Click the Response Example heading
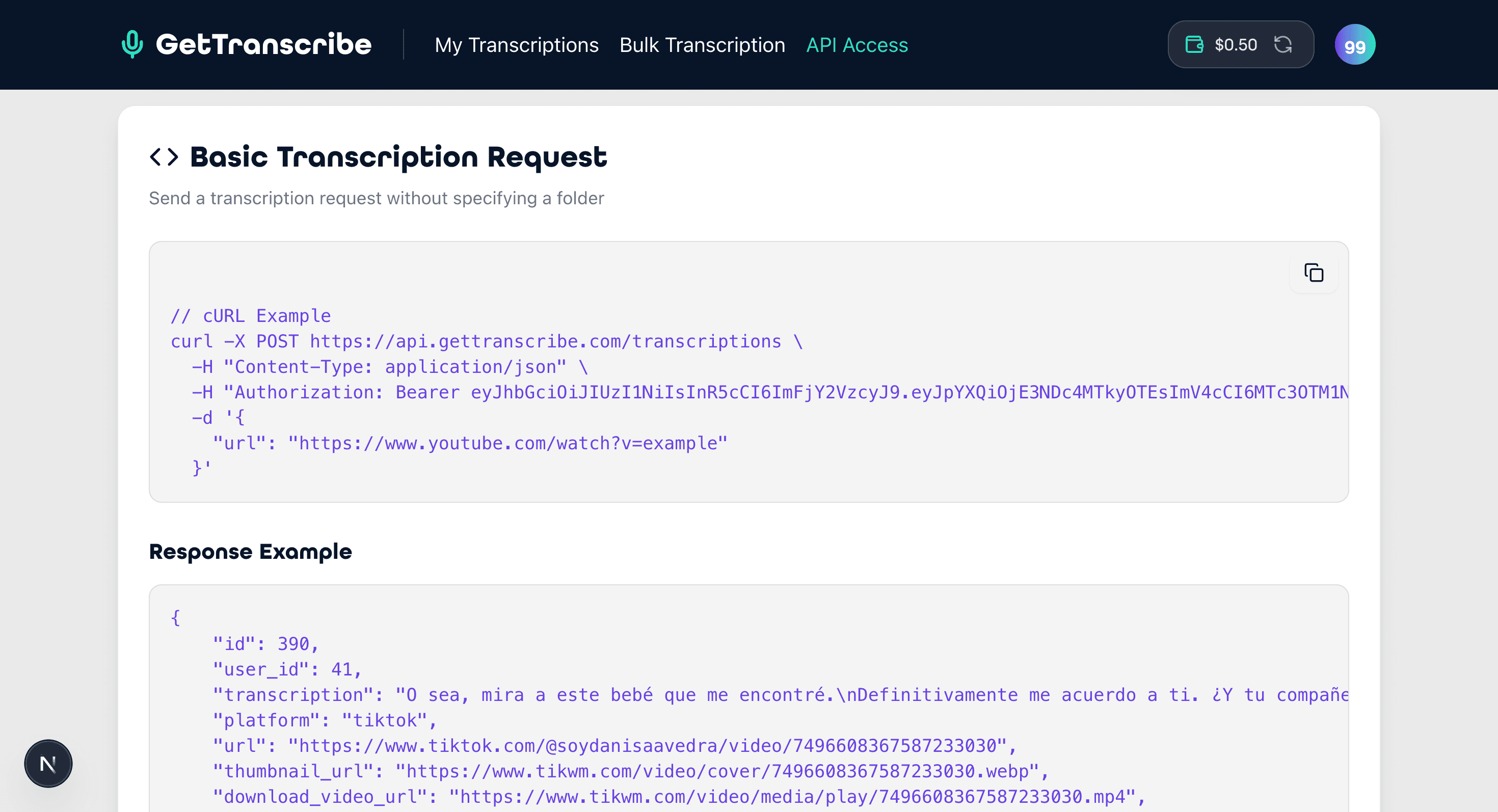This screenshot has height=812, width=1498. [250, 552]
